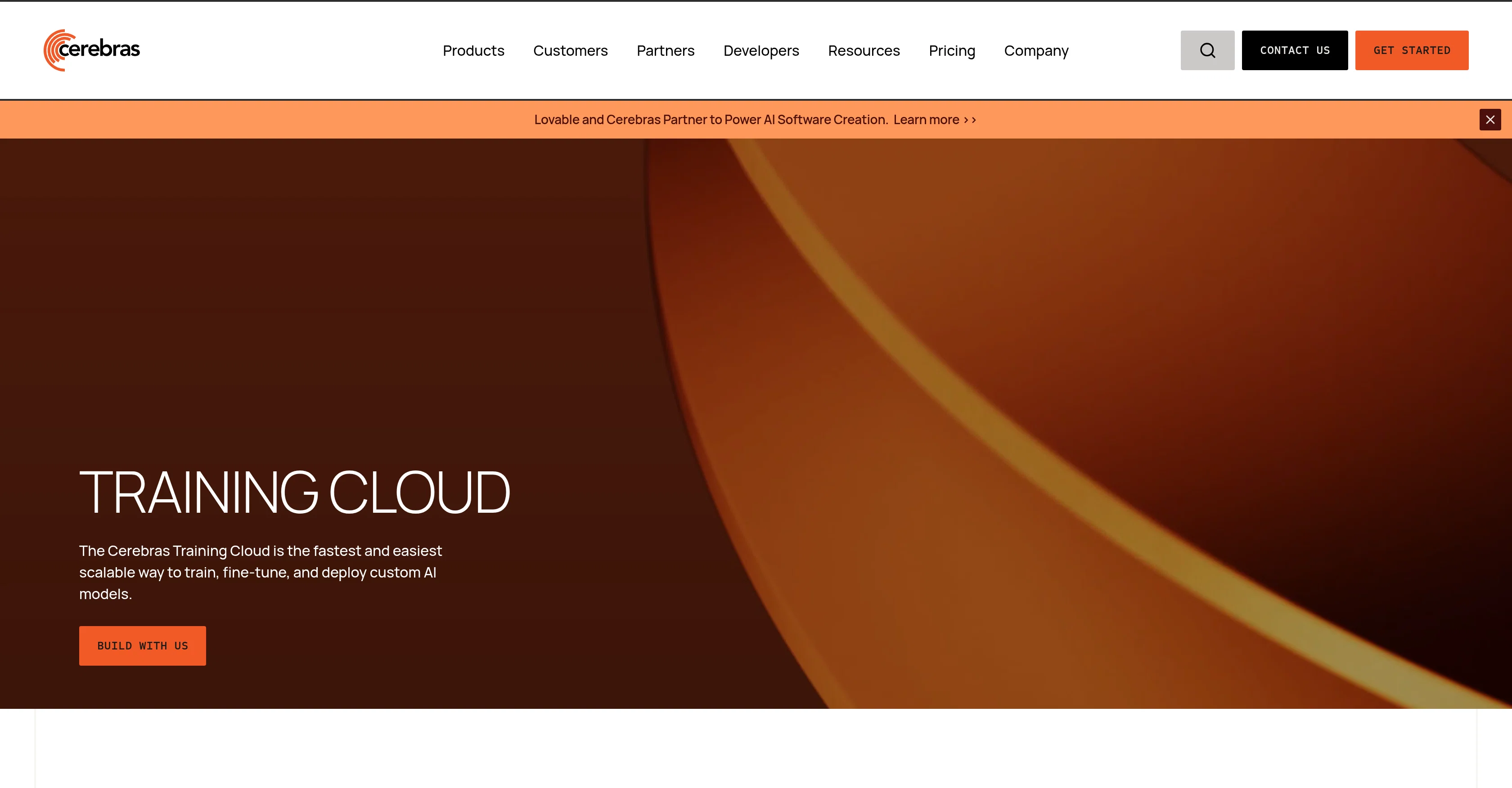Click the Lovable and Cerebras partnership announcement text

[x=711, y=120]
